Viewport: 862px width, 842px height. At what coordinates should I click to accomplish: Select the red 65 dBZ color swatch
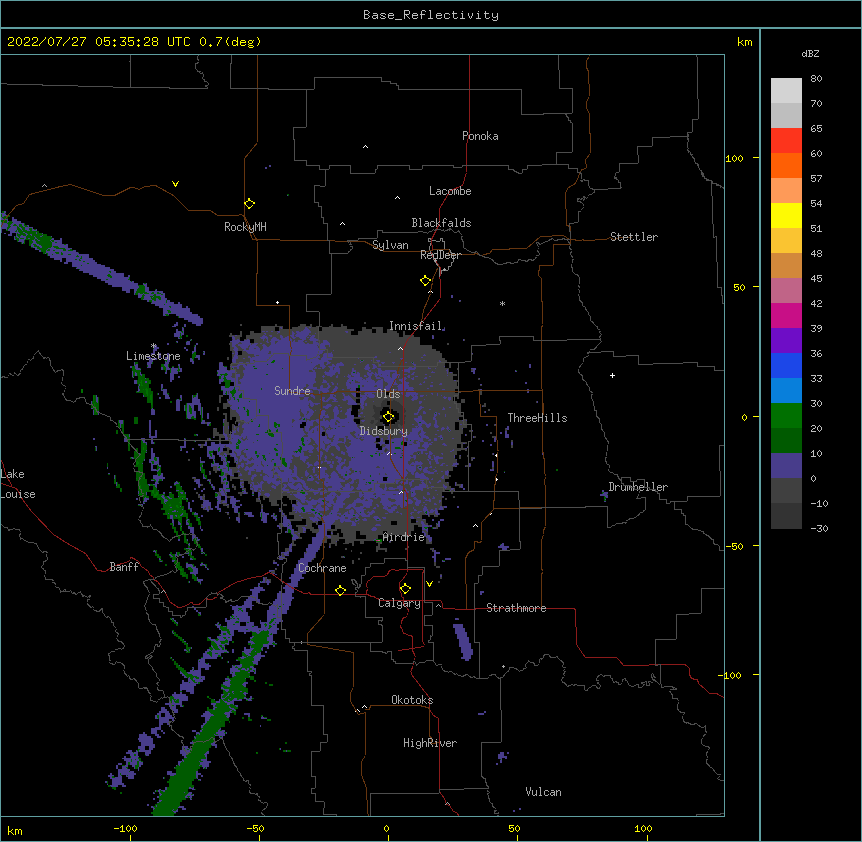786,140
